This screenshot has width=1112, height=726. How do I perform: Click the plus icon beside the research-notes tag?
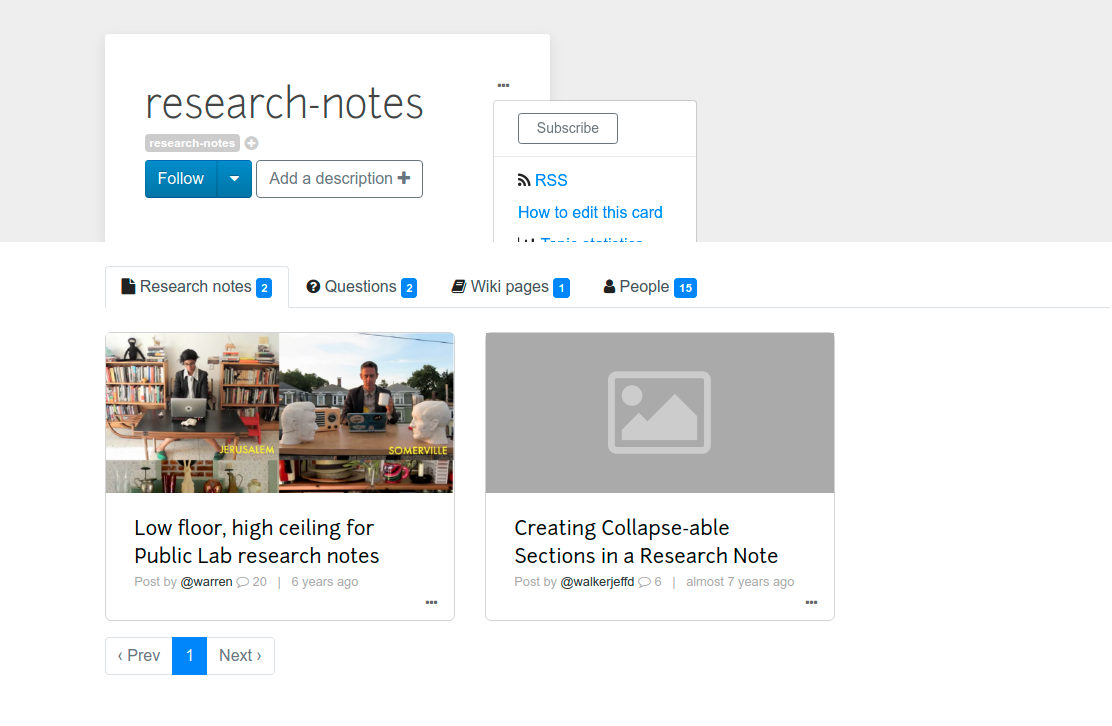click(251, 143)
